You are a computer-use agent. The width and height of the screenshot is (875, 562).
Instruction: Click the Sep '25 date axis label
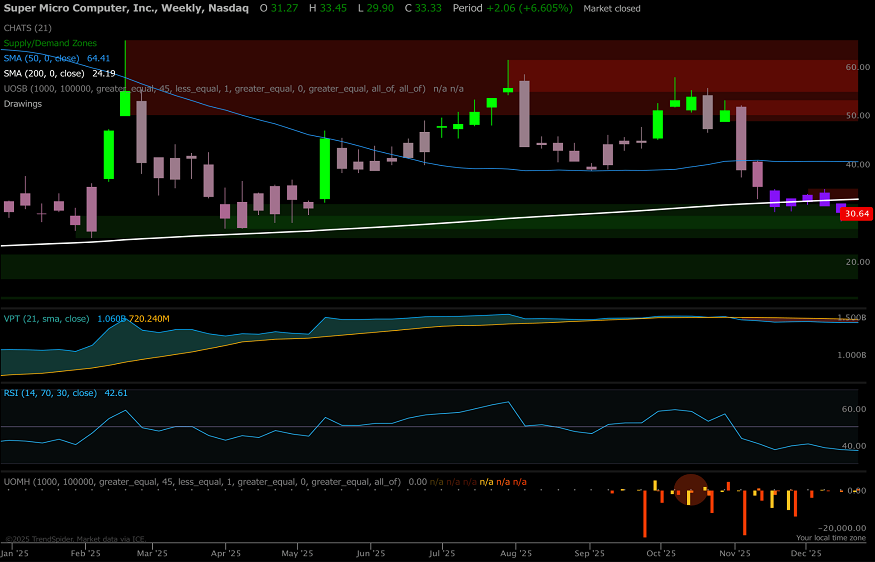(590, 553)
